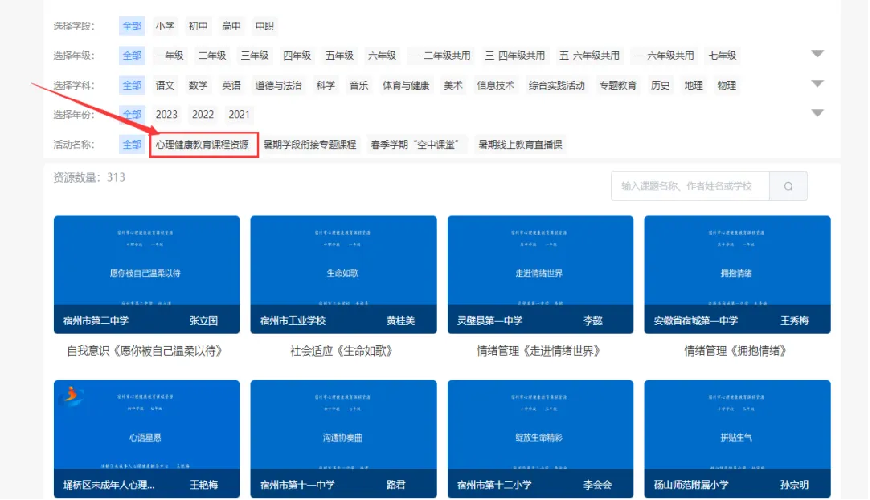The height and width of the screenshot is (500, 870).
Task: Click the search magnifier icon button
Action: tap(788, 186)
